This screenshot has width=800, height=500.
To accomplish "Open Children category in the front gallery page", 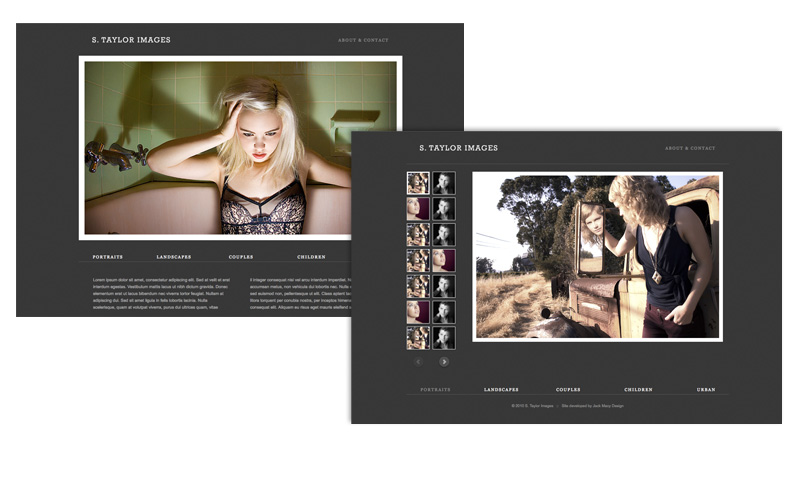I will (638, 389).
